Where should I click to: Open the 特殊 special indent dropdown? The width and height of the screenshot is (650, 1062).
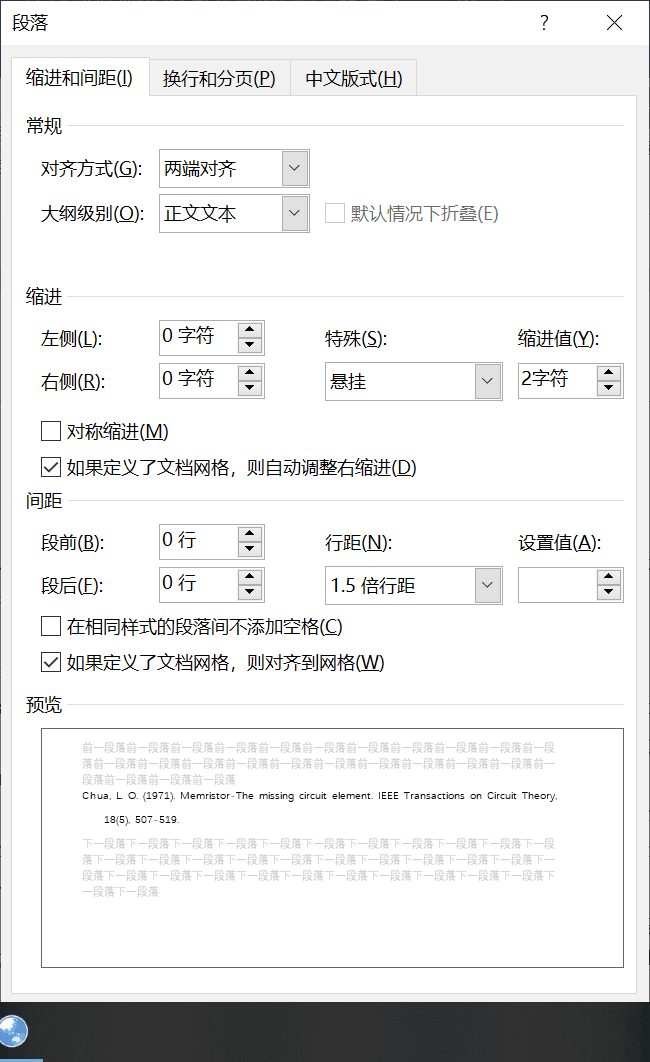488,381
